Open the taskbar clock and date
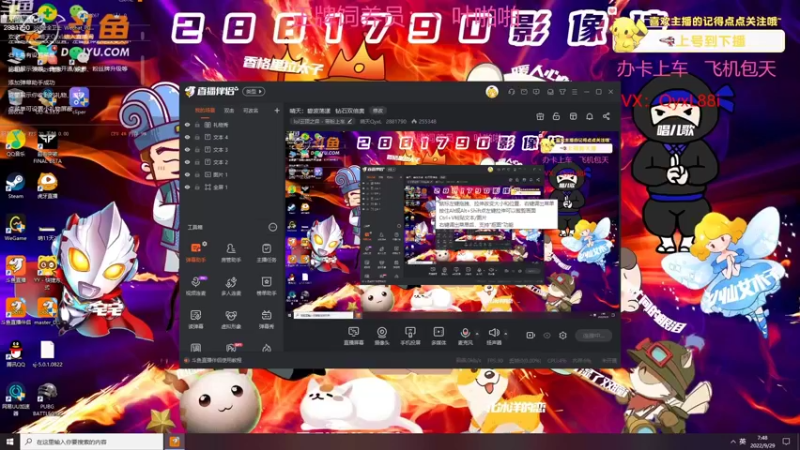Screen dimensions: 800x450 [x=763, y=441]
